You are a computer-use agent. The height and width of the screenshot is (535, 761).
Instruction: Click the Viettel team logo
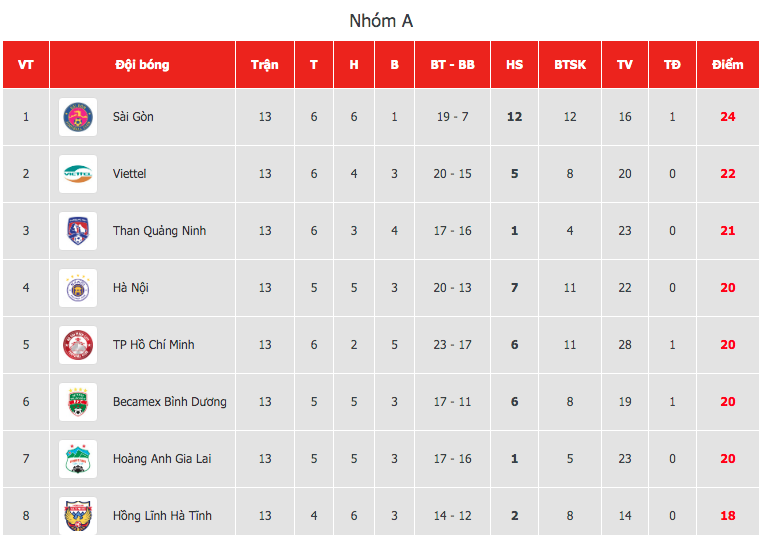[x=78, y=174]
